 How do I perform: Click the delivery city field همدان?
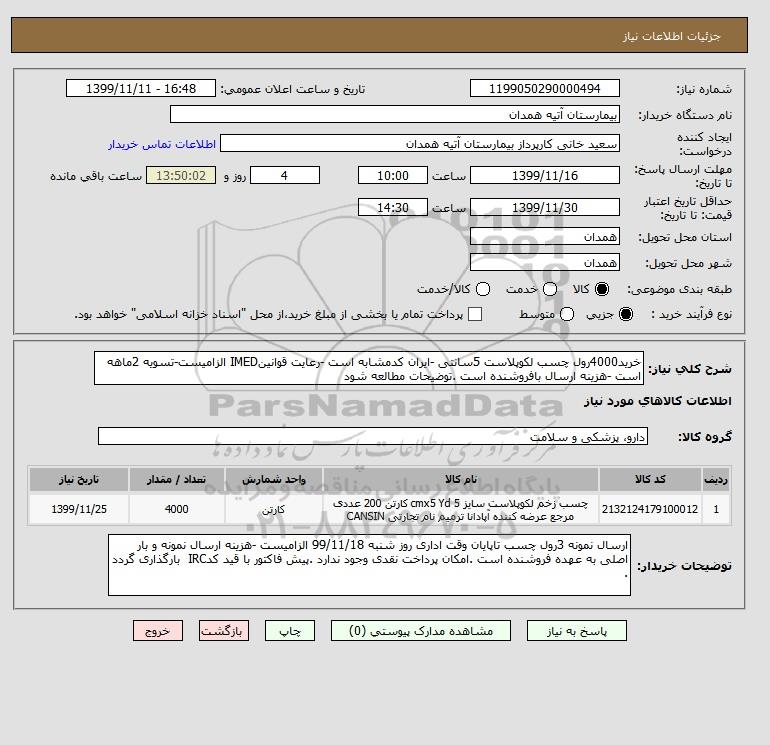pos(545,263)
